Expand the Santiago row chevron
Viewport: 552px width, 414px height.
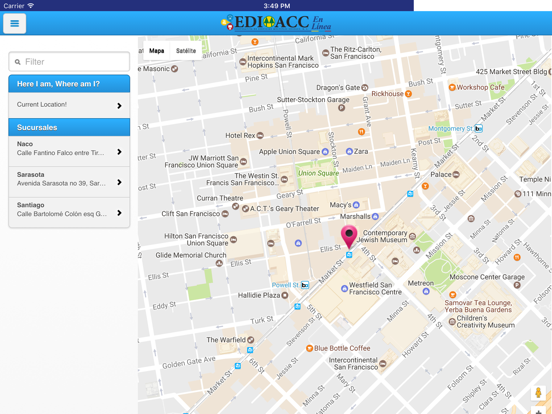pos(119,213)
